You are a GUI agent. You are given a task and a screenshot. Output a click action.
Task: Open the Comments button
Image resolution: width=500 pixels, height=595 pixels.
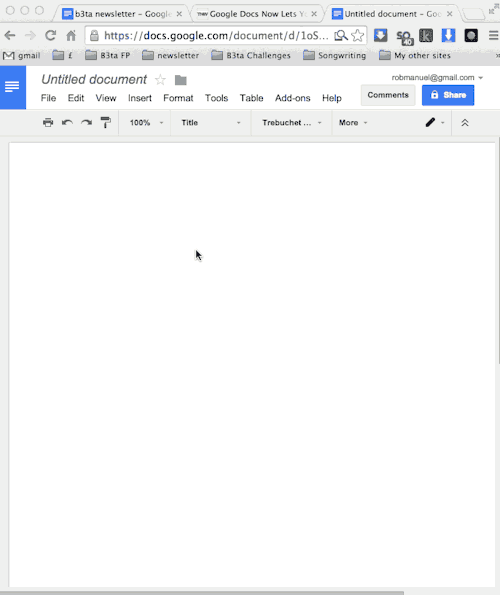(388, 95)
